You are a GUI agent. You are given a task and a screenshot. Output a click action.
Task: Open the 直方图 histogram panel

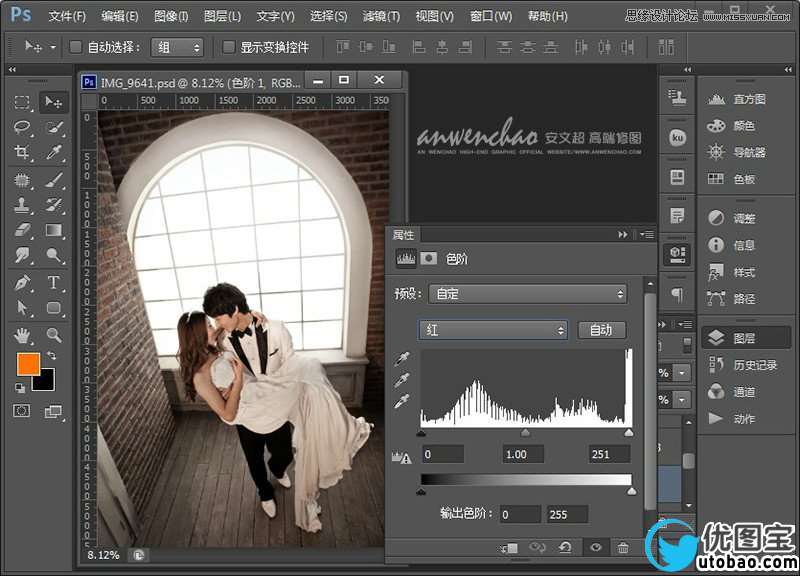point(737,99)
